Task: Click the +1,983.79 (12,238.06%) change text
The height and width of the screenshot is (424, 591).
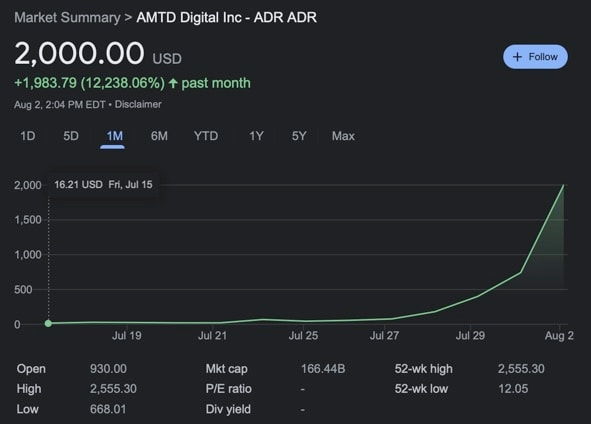Action: pos(89,83)
